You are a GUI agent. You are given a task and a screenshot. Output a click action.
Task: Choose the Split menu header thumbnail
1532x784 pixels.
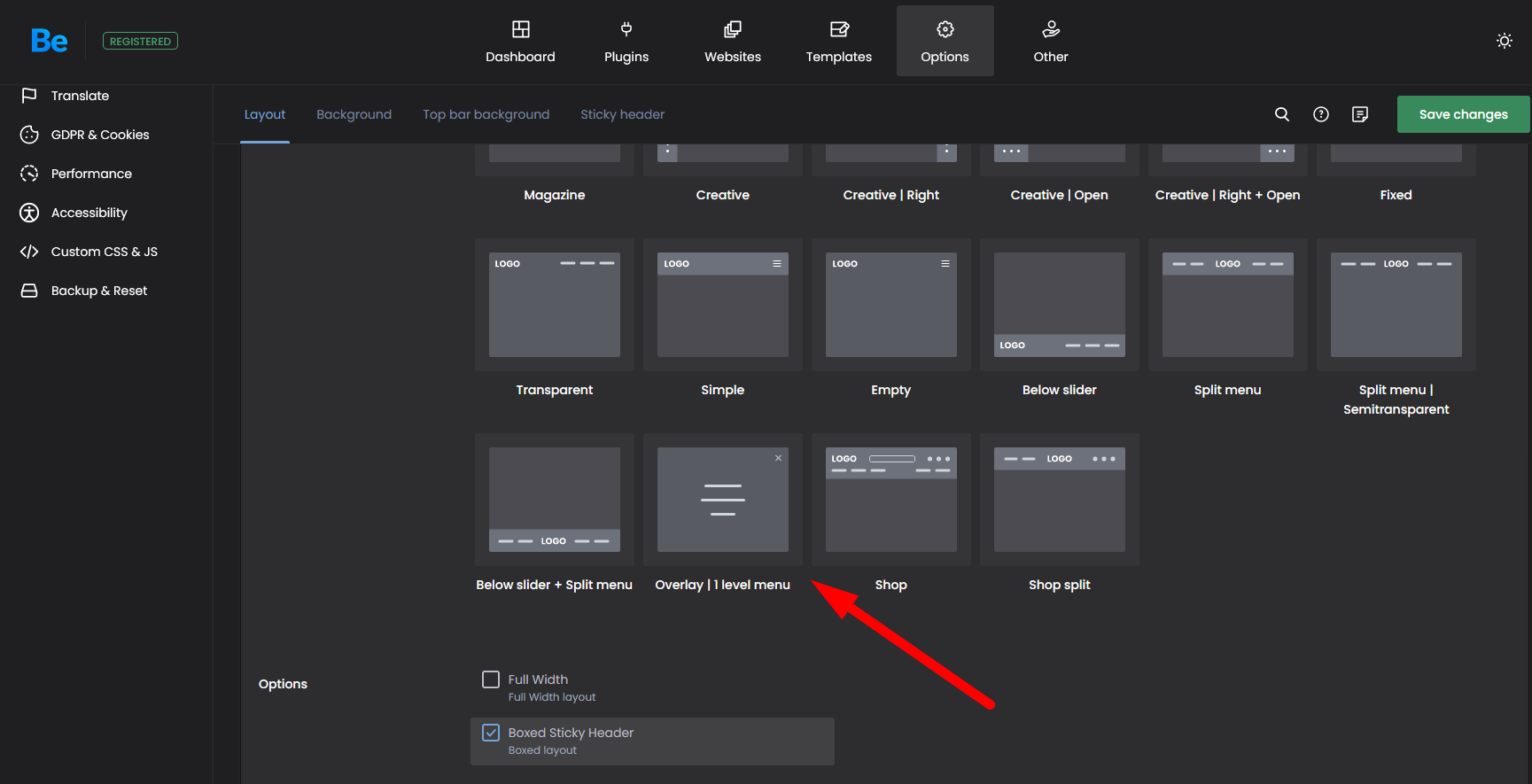click(x=1228, y=305)
